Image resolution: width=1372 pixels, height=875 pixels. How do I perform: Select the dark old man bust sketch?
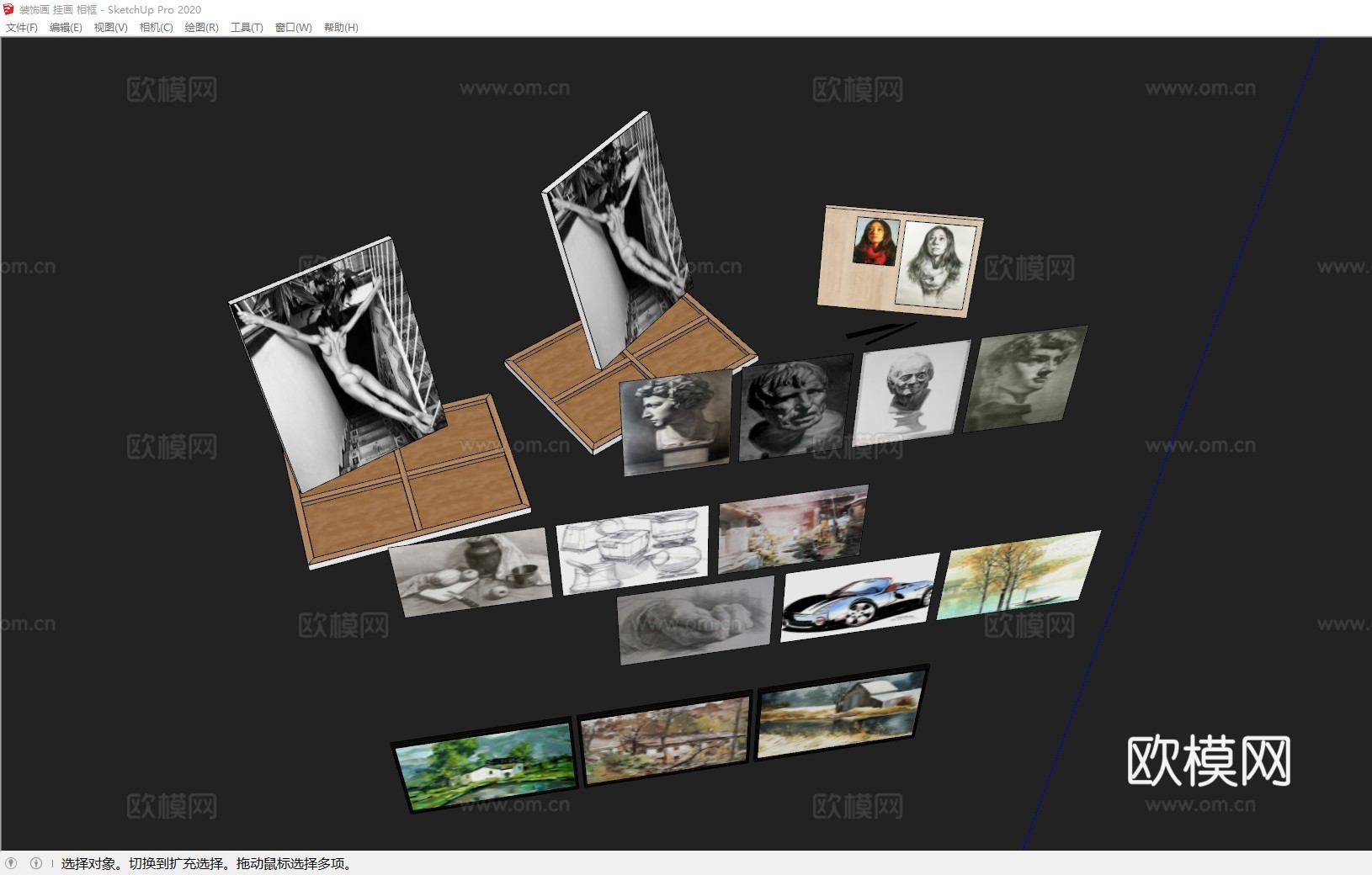[x=795, y=408]
